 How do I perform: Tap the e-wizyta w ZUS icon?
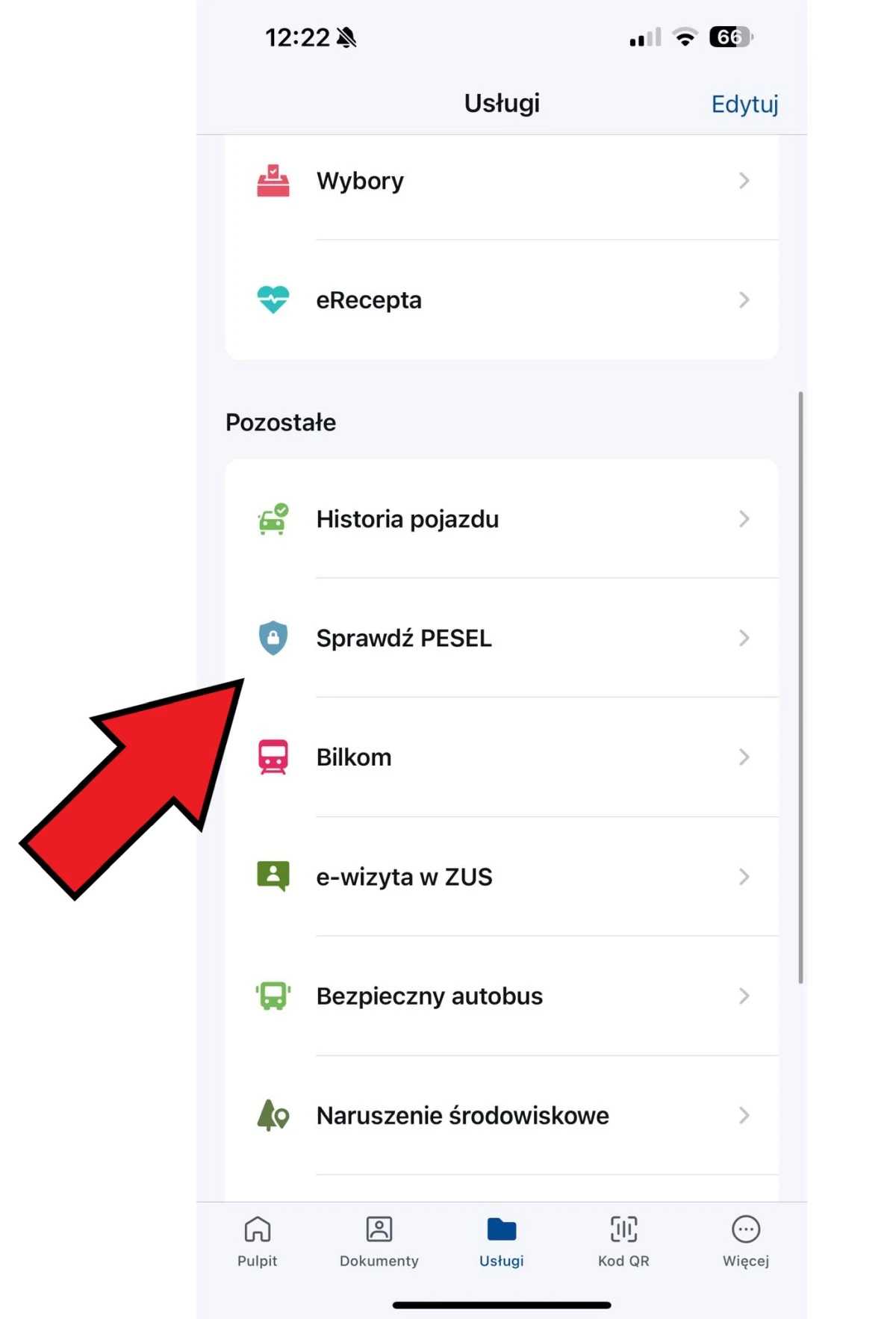pyautogui.click(x=273, y=876)
